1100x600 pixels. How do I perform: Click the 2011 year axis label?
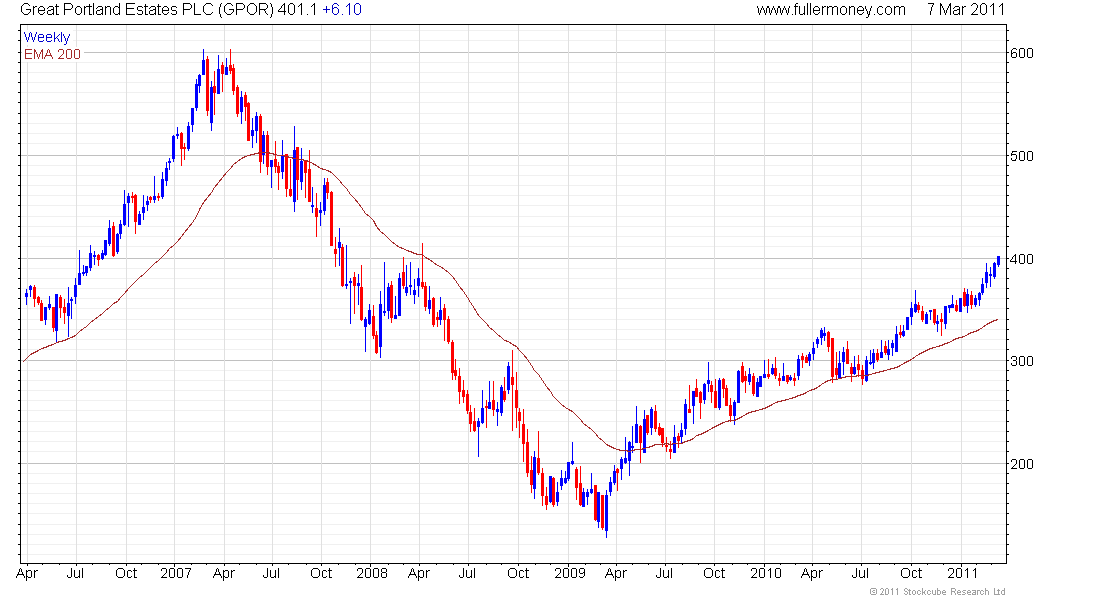coord(962,573)
